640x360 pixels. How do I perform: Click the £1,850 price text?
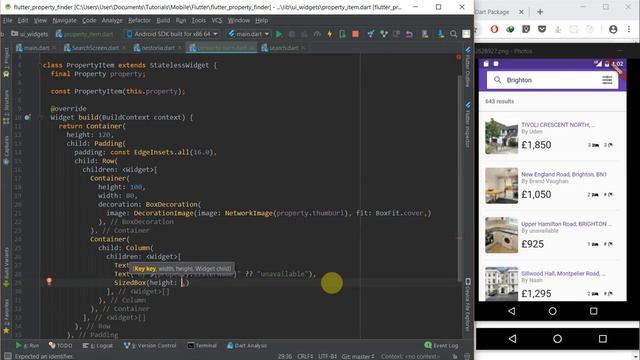point(536,145)
